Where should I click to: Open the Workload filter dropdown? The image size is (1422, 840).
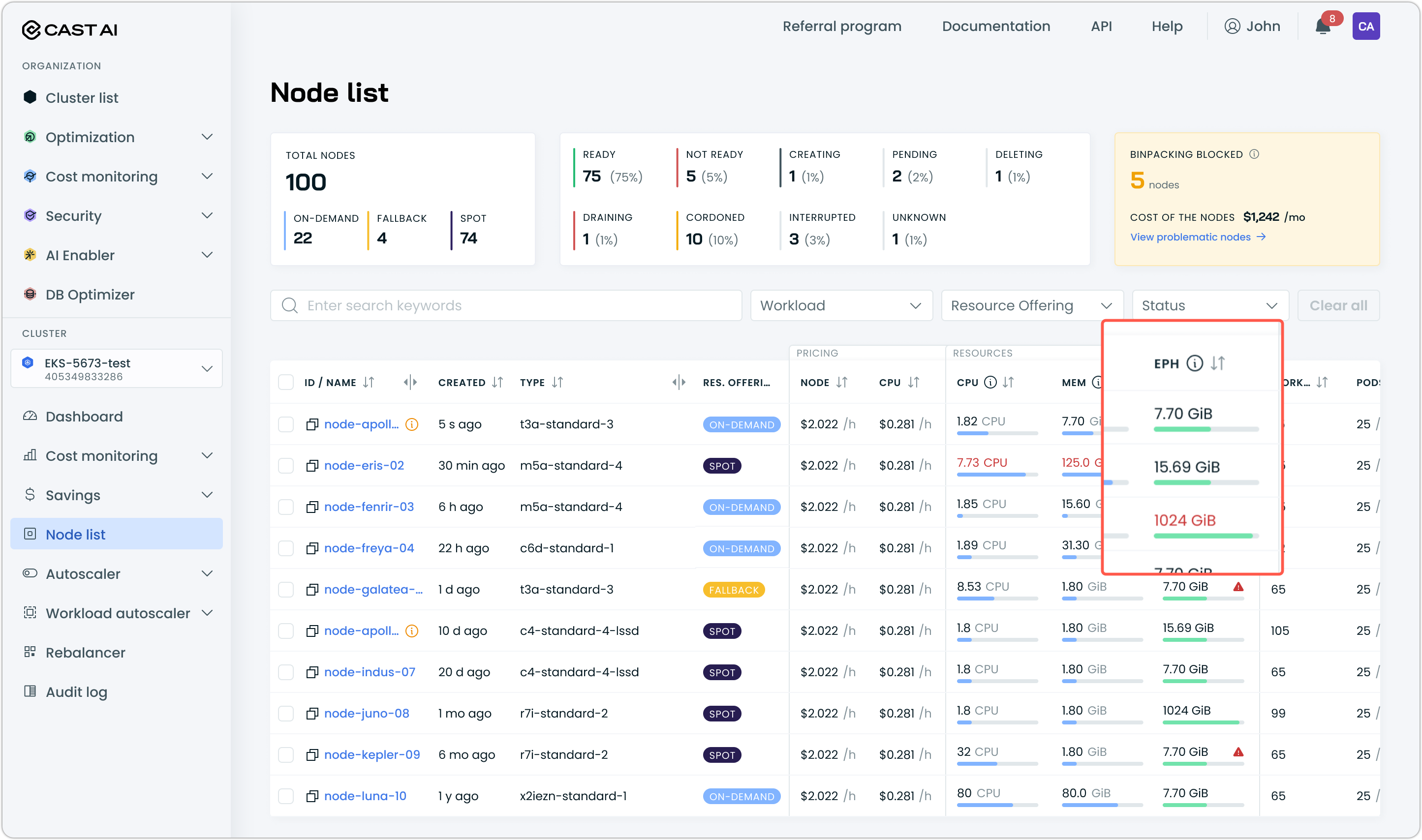tap(841, 306)
